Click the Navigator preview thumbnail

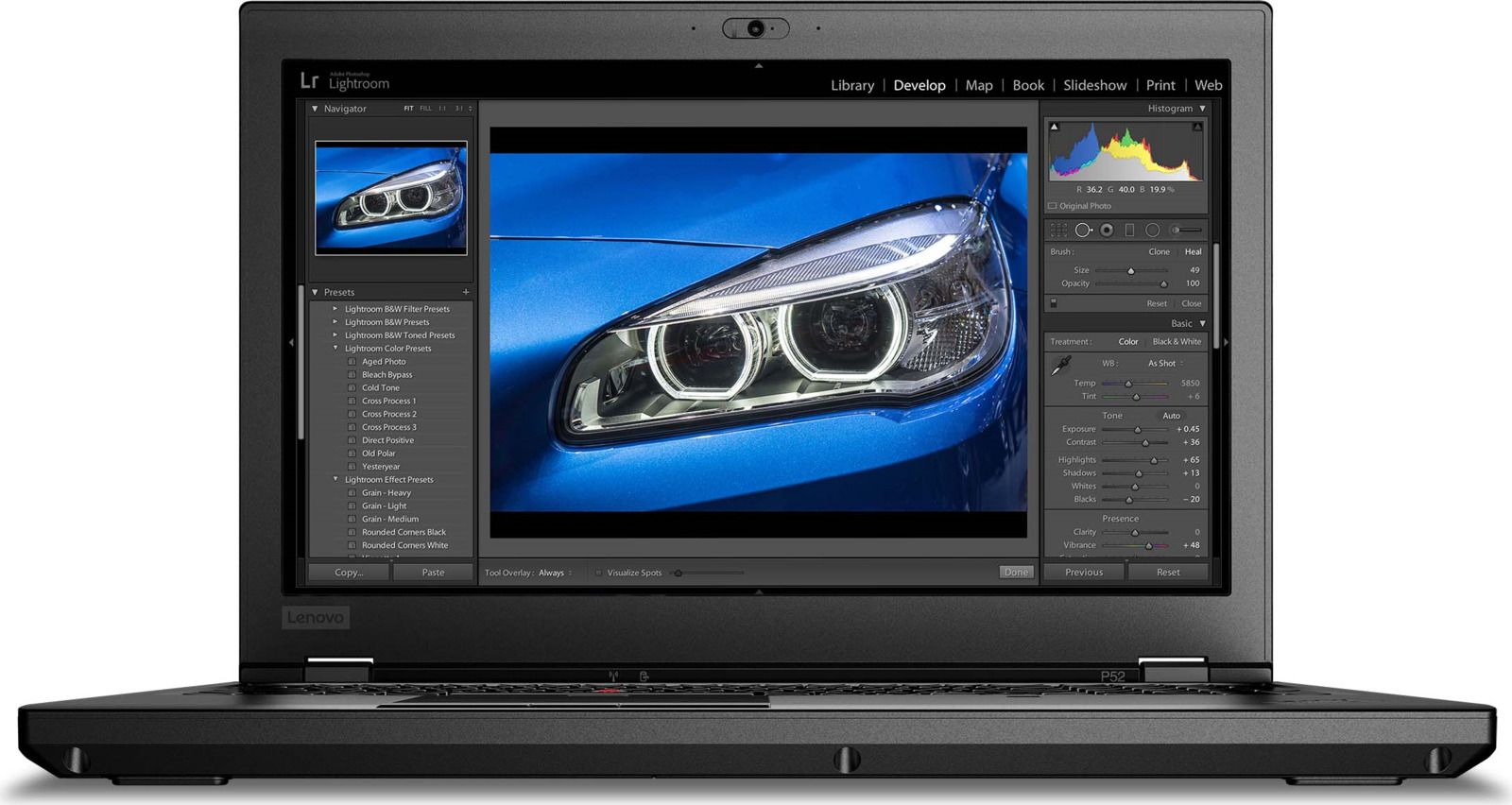[390, 197]
